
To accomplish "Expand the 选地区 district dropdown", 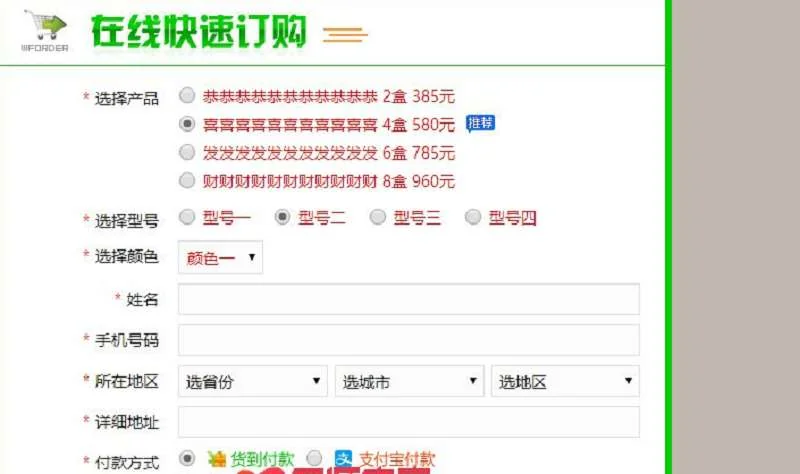I will click(565, 381).
